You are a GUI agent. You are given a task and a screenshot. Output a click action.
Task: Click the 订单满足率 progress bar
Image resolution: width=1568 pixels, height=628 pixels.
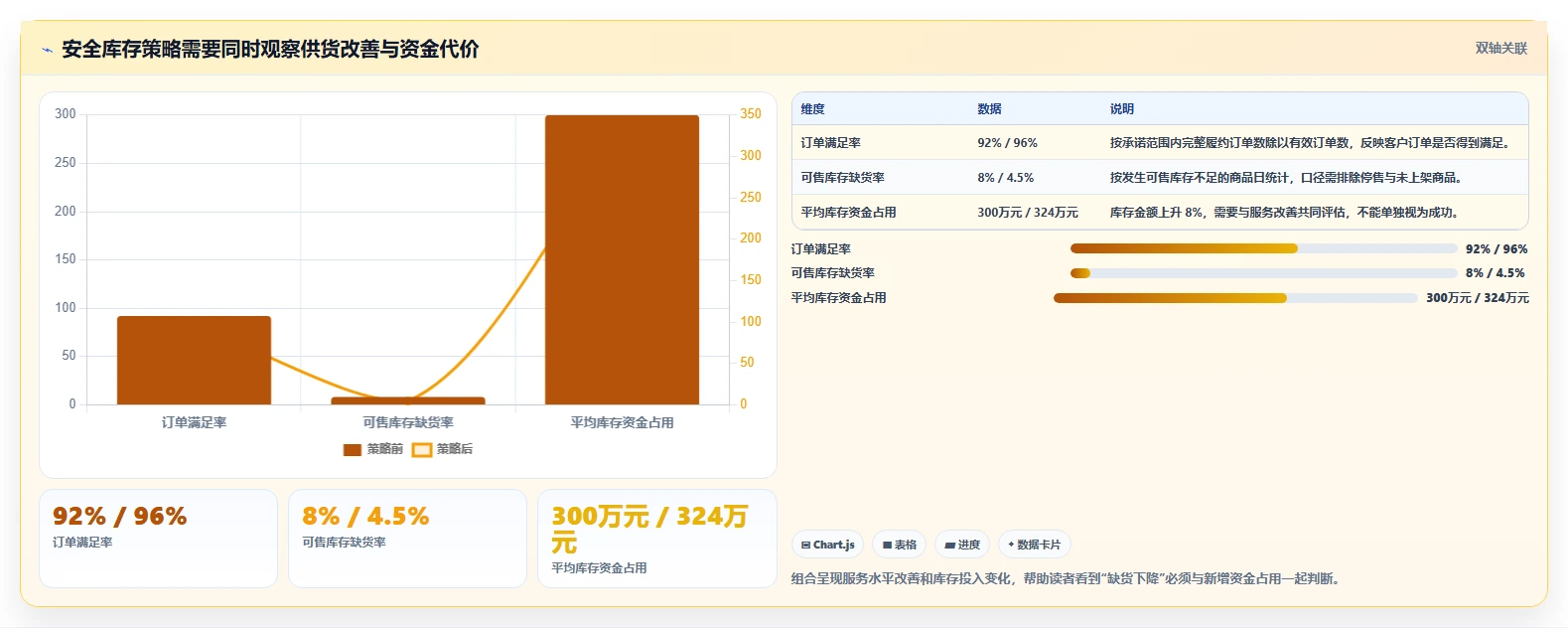click(x=1263, y=248)
